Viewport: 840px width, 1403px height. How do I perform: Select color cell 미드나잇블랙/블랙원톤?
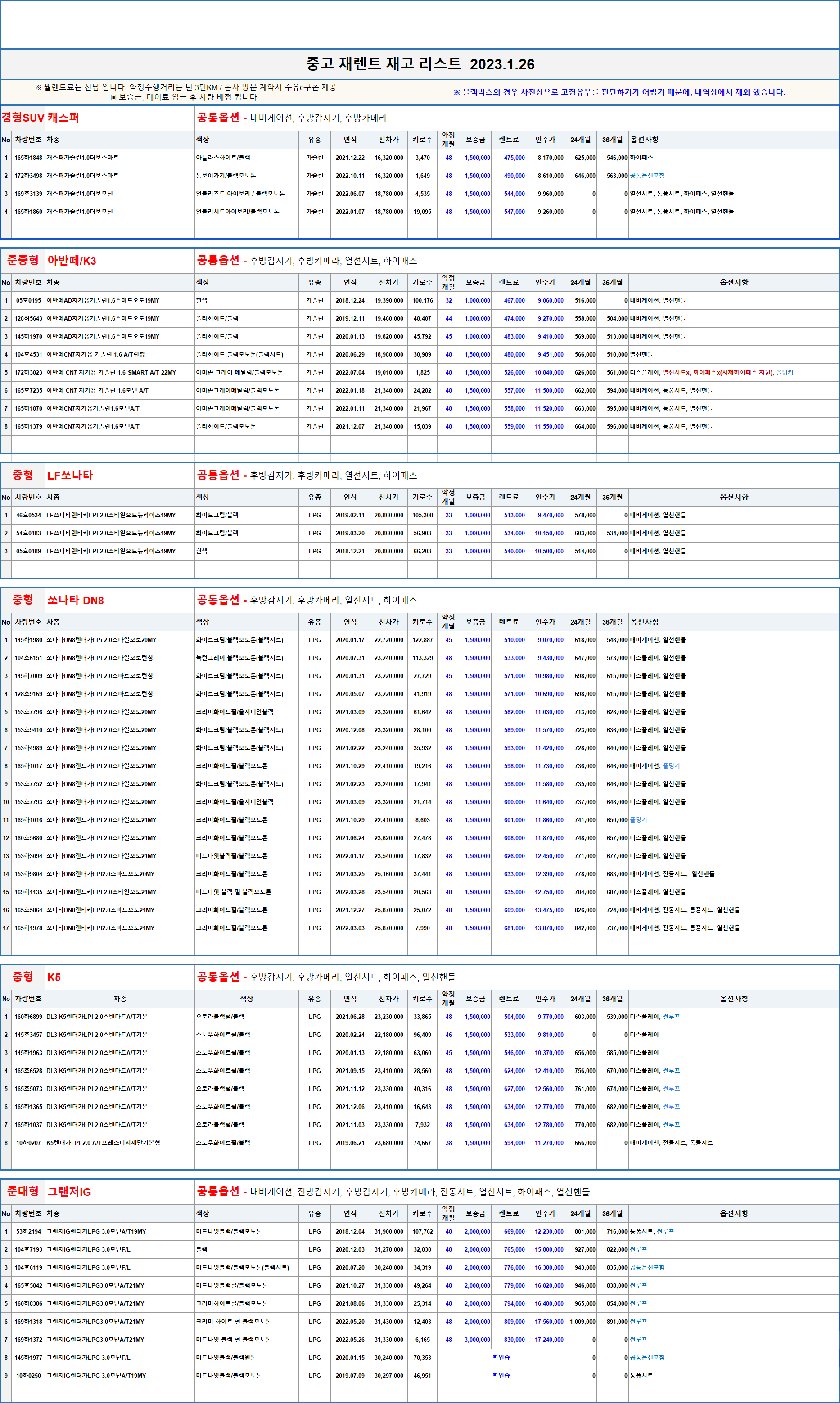click(x=246, y=1358)
